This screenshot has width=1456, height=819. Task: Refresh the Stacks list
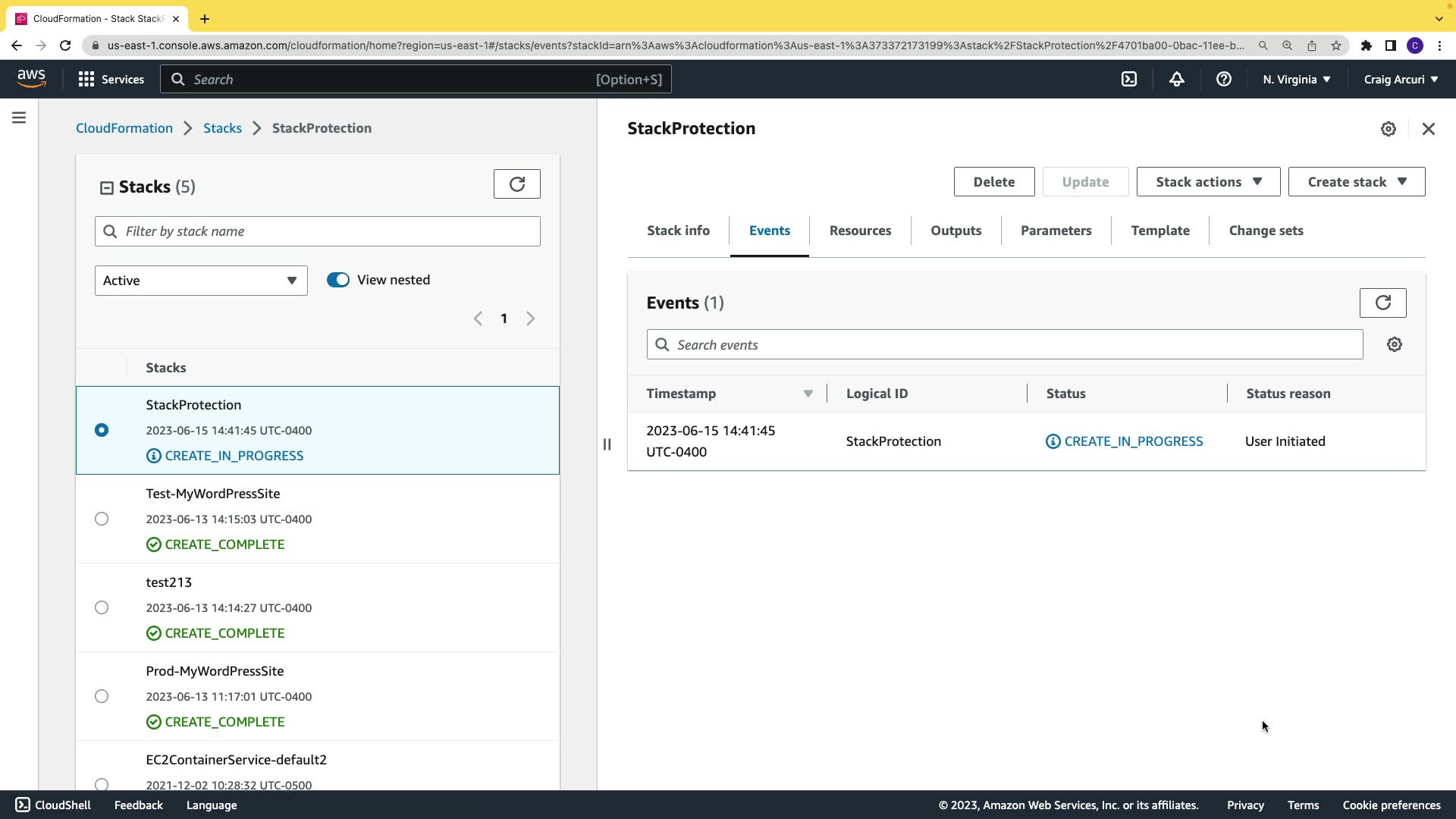(516, 184)
